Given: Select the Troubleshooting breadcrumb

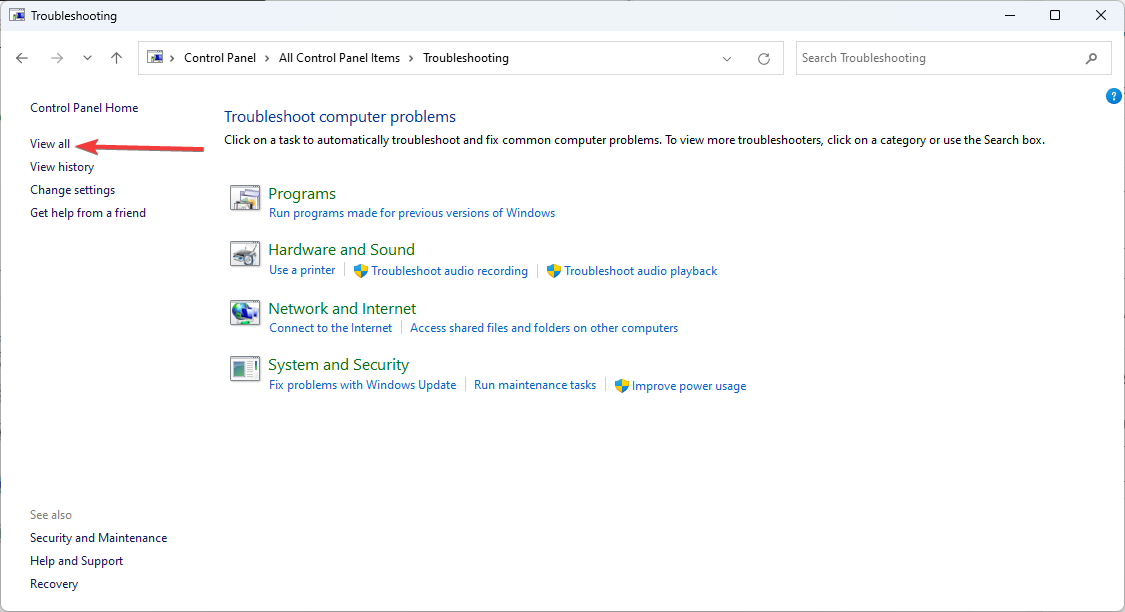Looking at the screenshot, I should (466, 58).
